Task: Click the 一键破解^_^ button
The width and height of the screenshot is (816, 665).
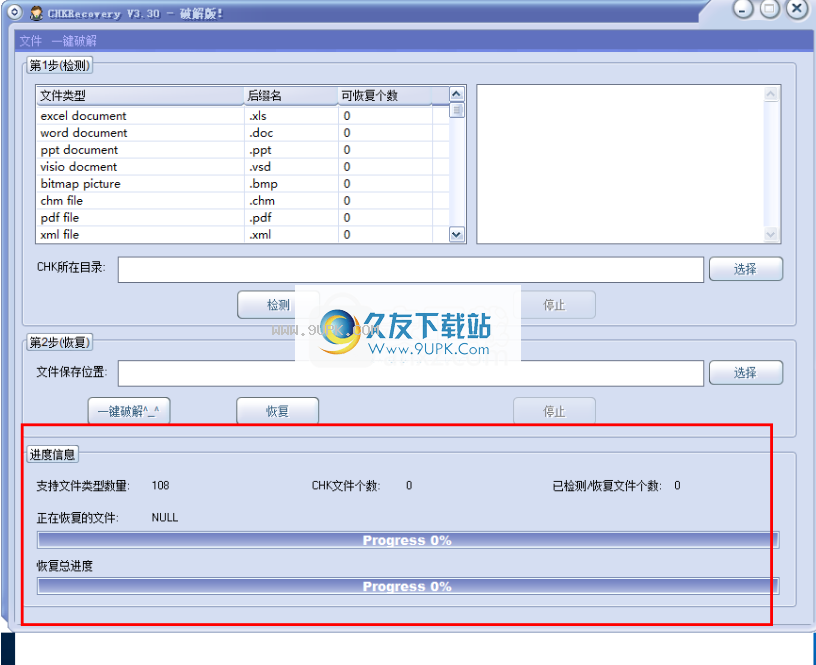Action: click(x=129, y=411)
